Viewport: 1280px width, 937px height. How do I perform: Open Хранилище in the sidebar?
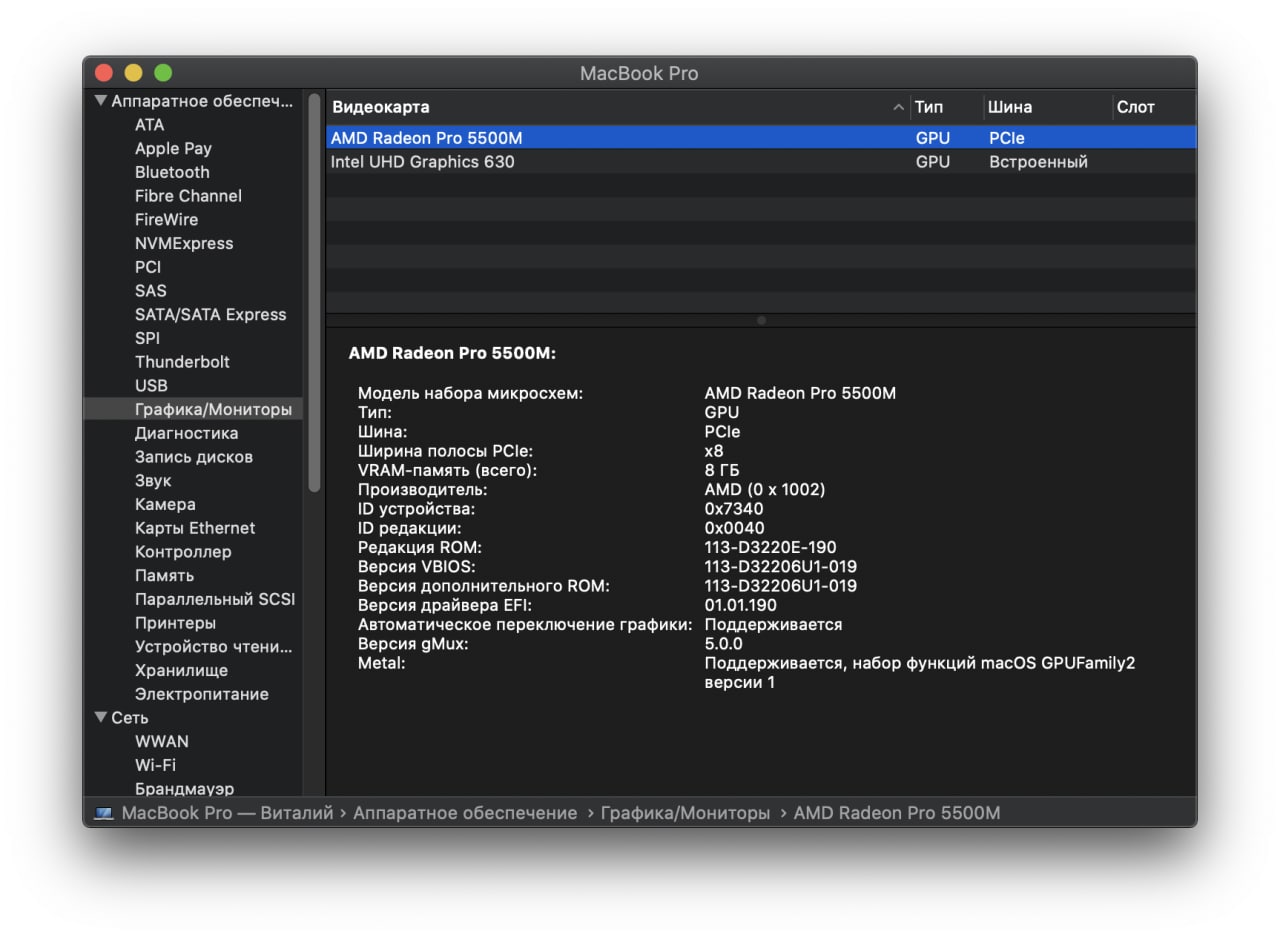point(181,670)
